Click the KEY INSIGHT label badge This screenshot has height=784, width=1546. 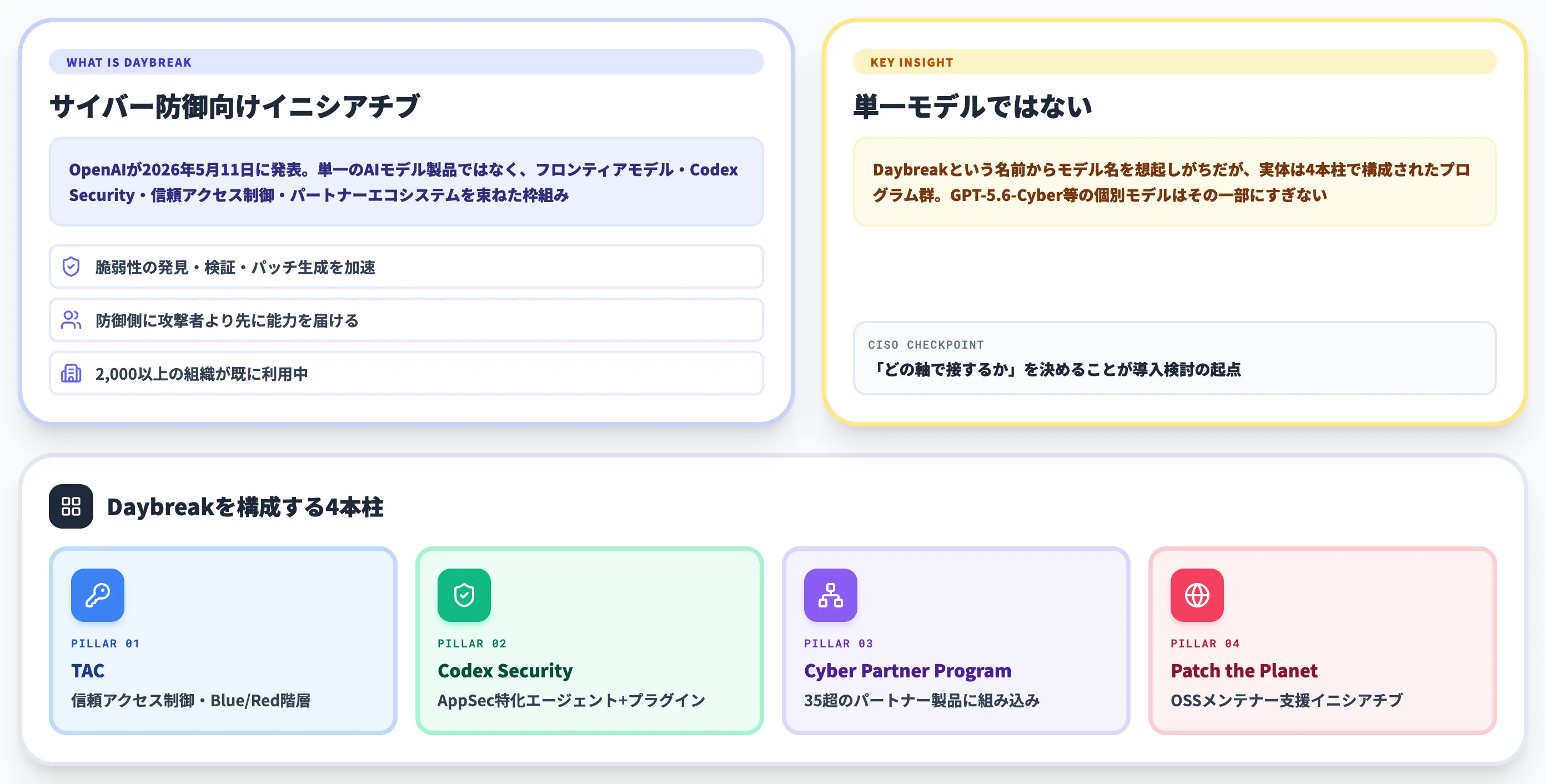point(1175,62)
